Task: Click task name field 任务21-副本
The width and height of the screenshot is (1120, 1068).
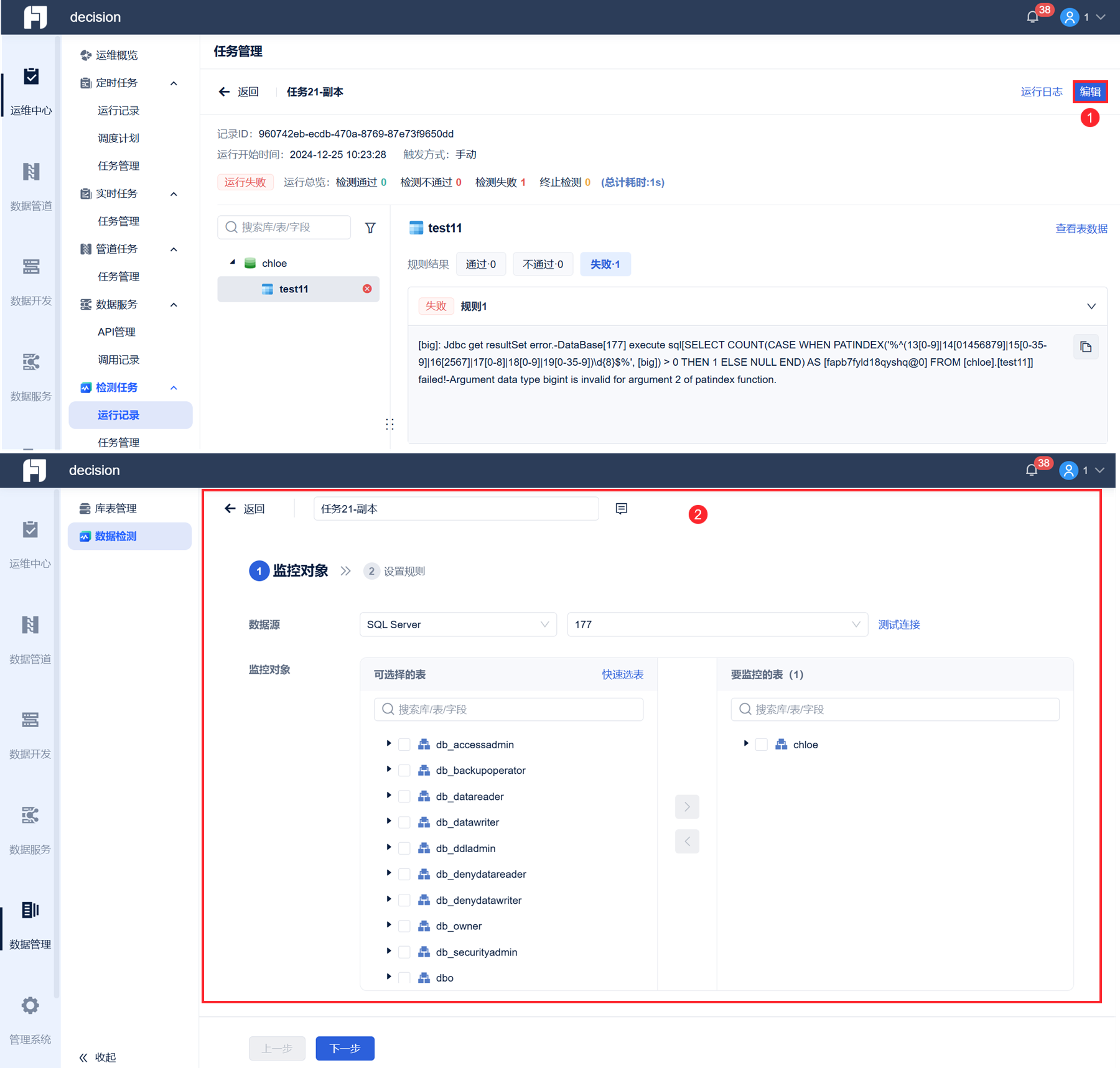Action: [x=456, y=509]
